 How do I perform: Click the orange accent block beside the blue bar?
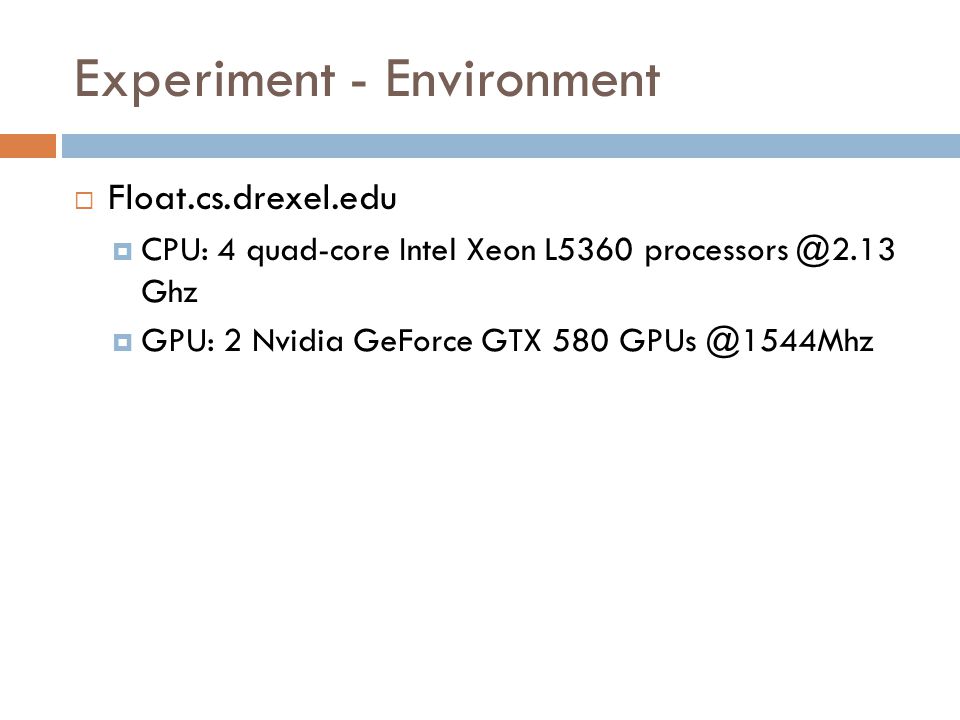coord(28,146)
